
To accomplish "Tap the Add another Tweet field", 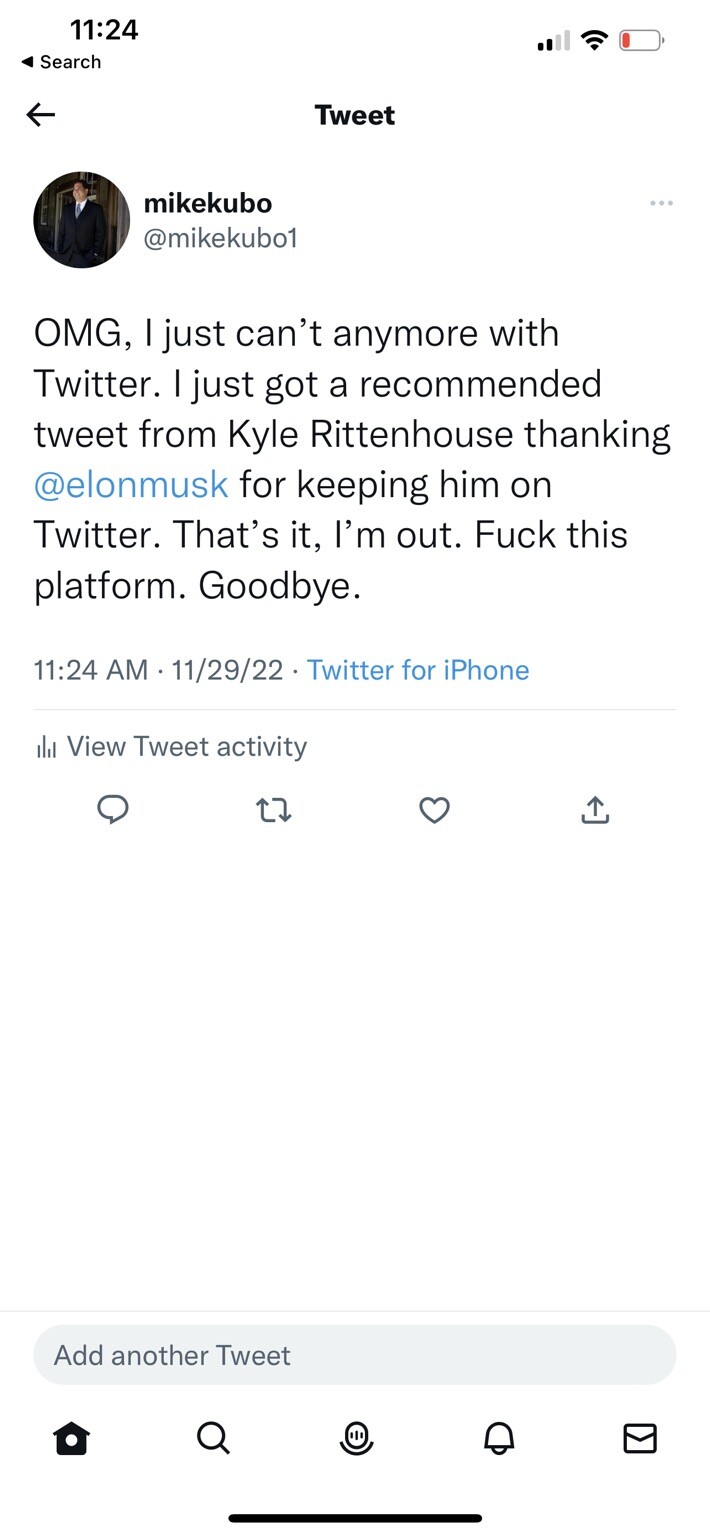I will click(355, 1355).
